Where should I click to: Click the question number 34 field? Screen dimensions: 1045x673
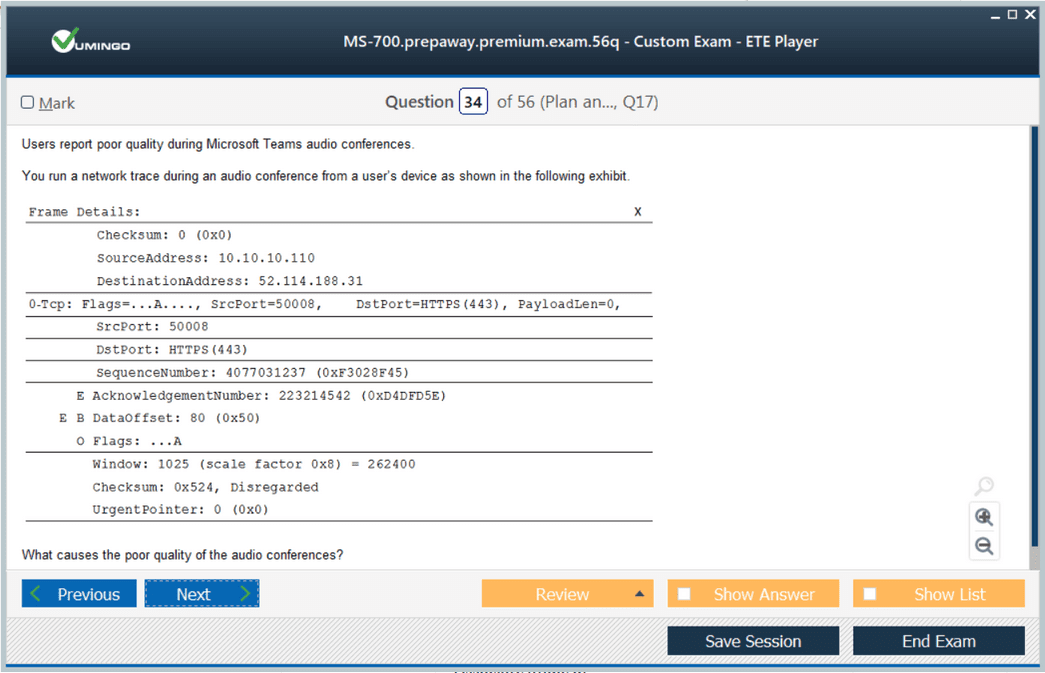[473, 102]
